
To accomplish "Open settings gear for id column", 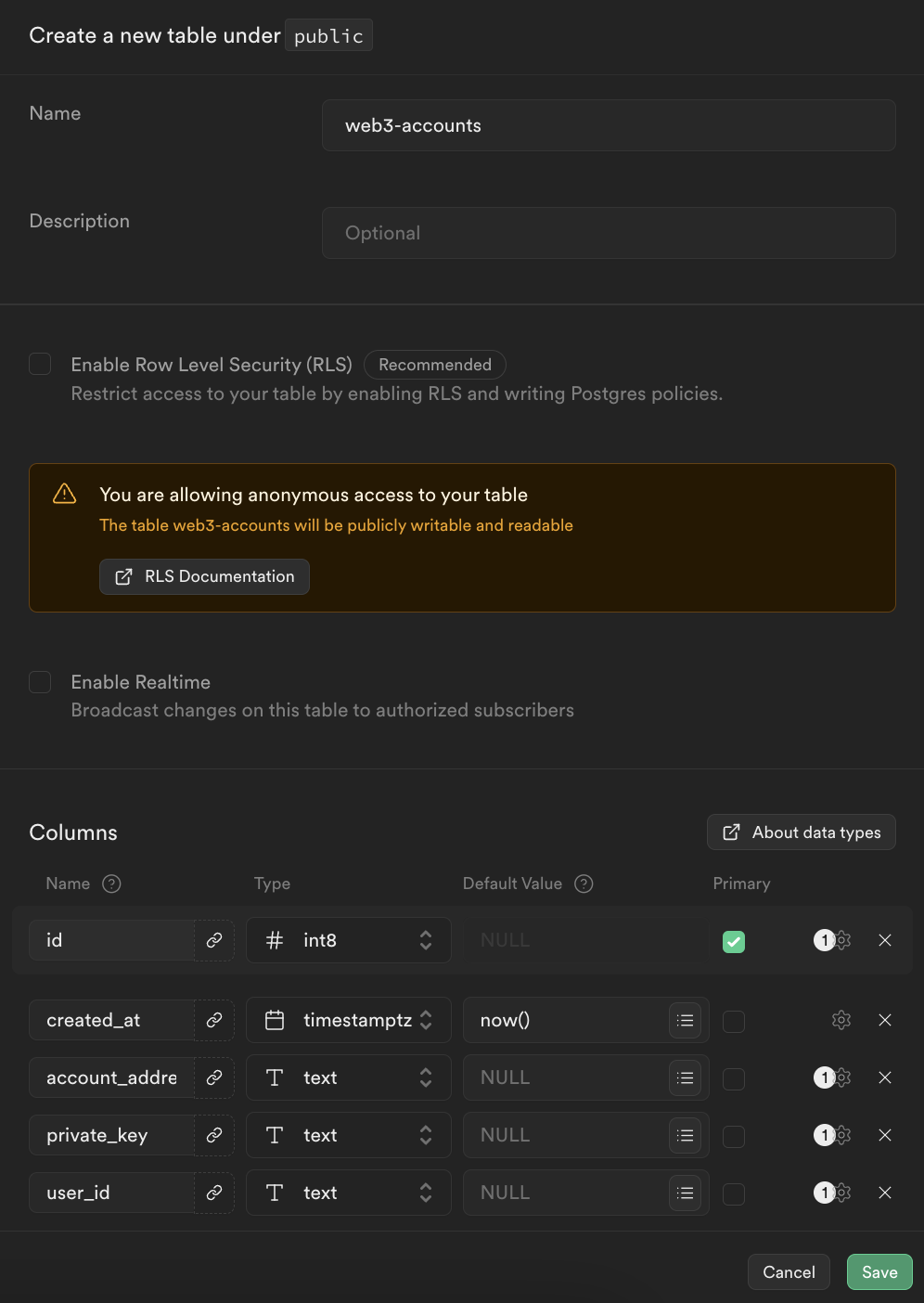I will coord(842,940).
